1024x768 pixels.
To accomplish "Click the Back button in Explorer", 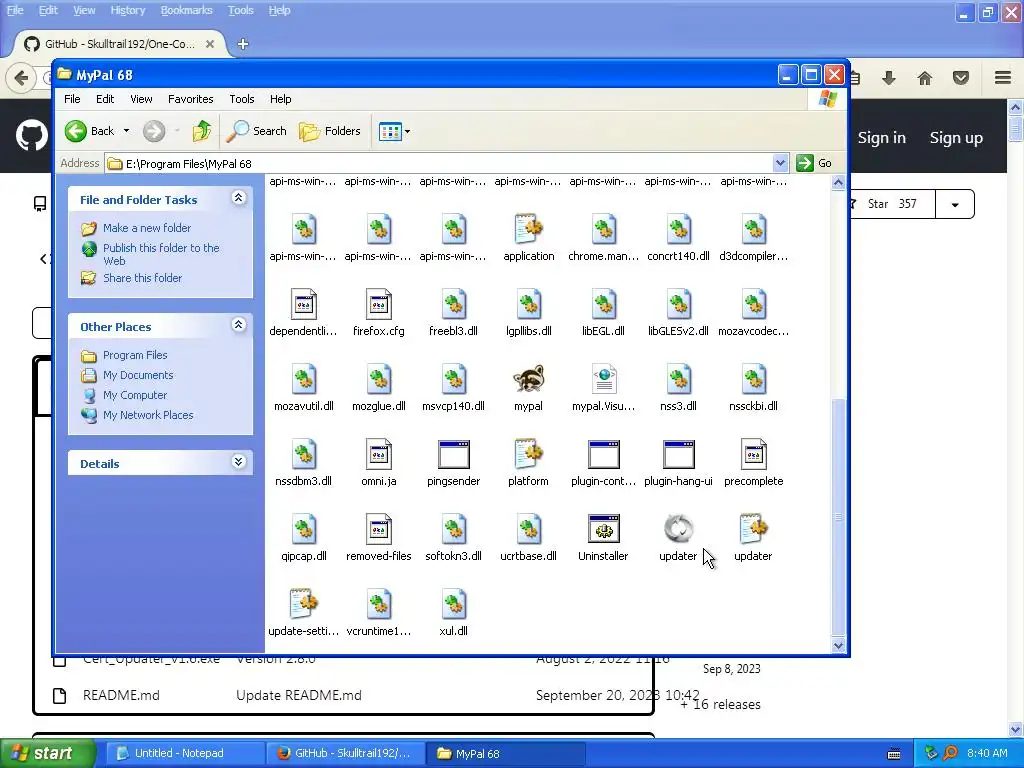I will point(89,131).
